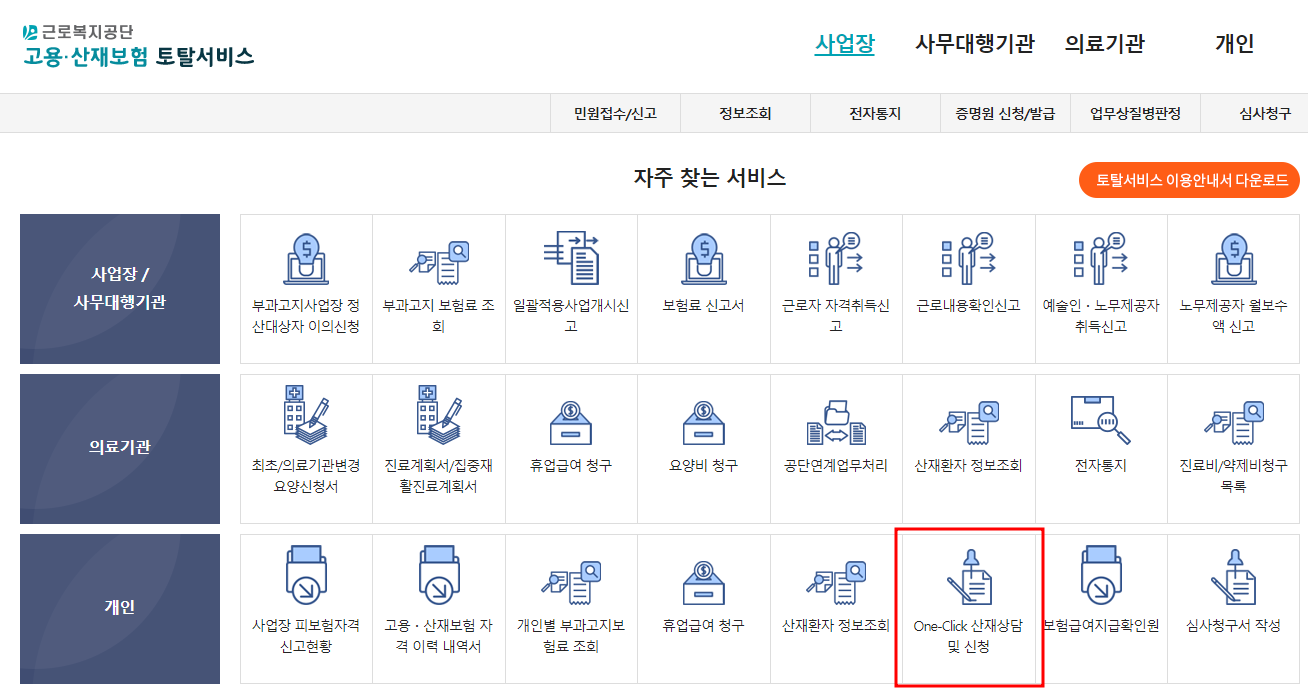Open 전자통지 menu in navigation bar

click(x=875, y=114)
